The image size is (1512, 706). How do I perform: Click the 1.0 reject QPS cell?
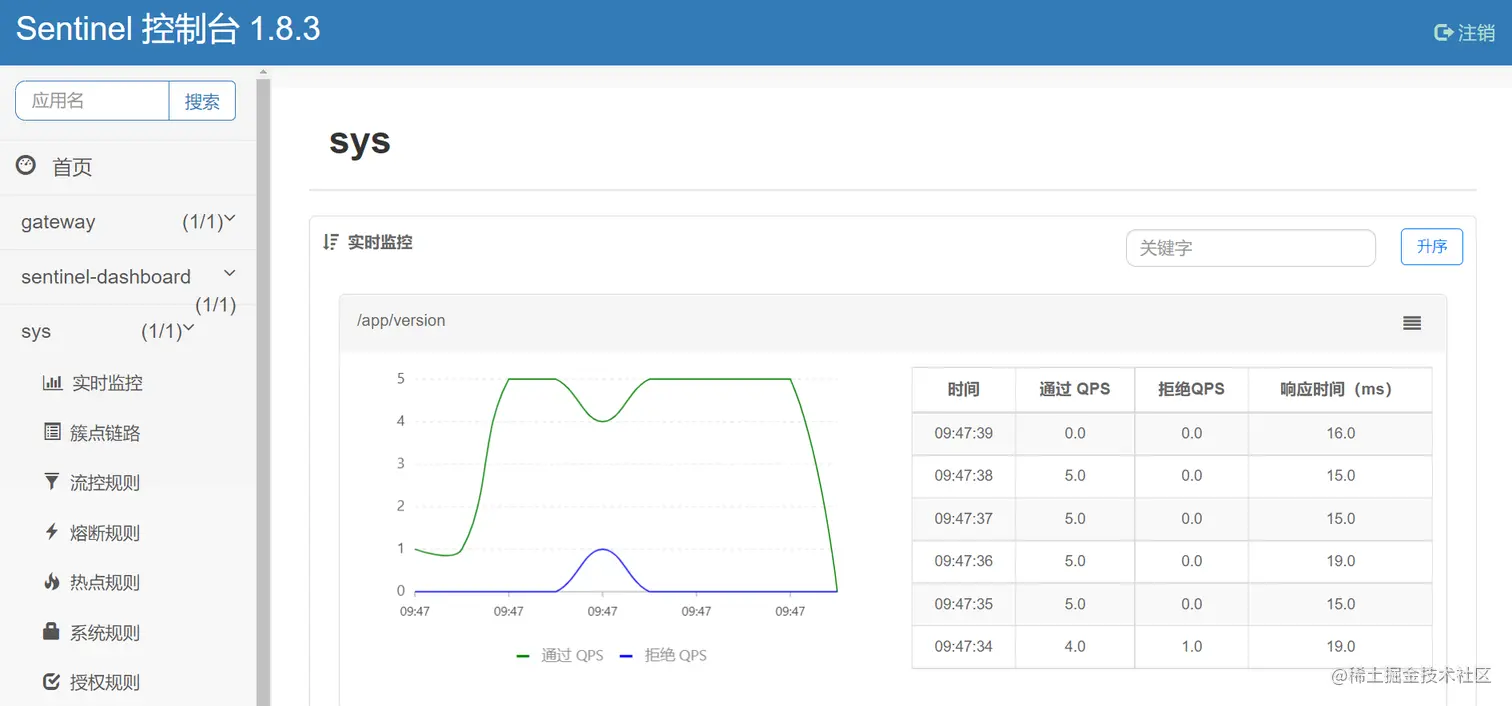(x=1191, y=646)
